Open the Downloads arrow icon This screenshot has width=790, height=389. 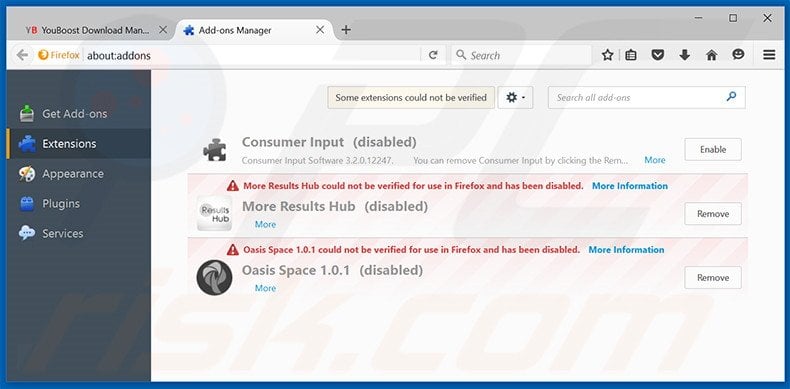[x=684, y=55]
